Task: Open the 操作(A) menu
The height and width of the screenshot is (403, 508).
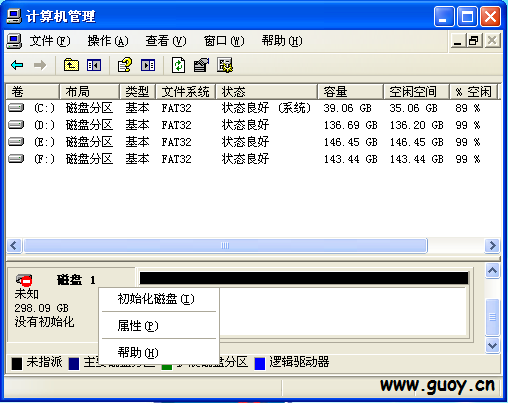Action: coord(108,41)
